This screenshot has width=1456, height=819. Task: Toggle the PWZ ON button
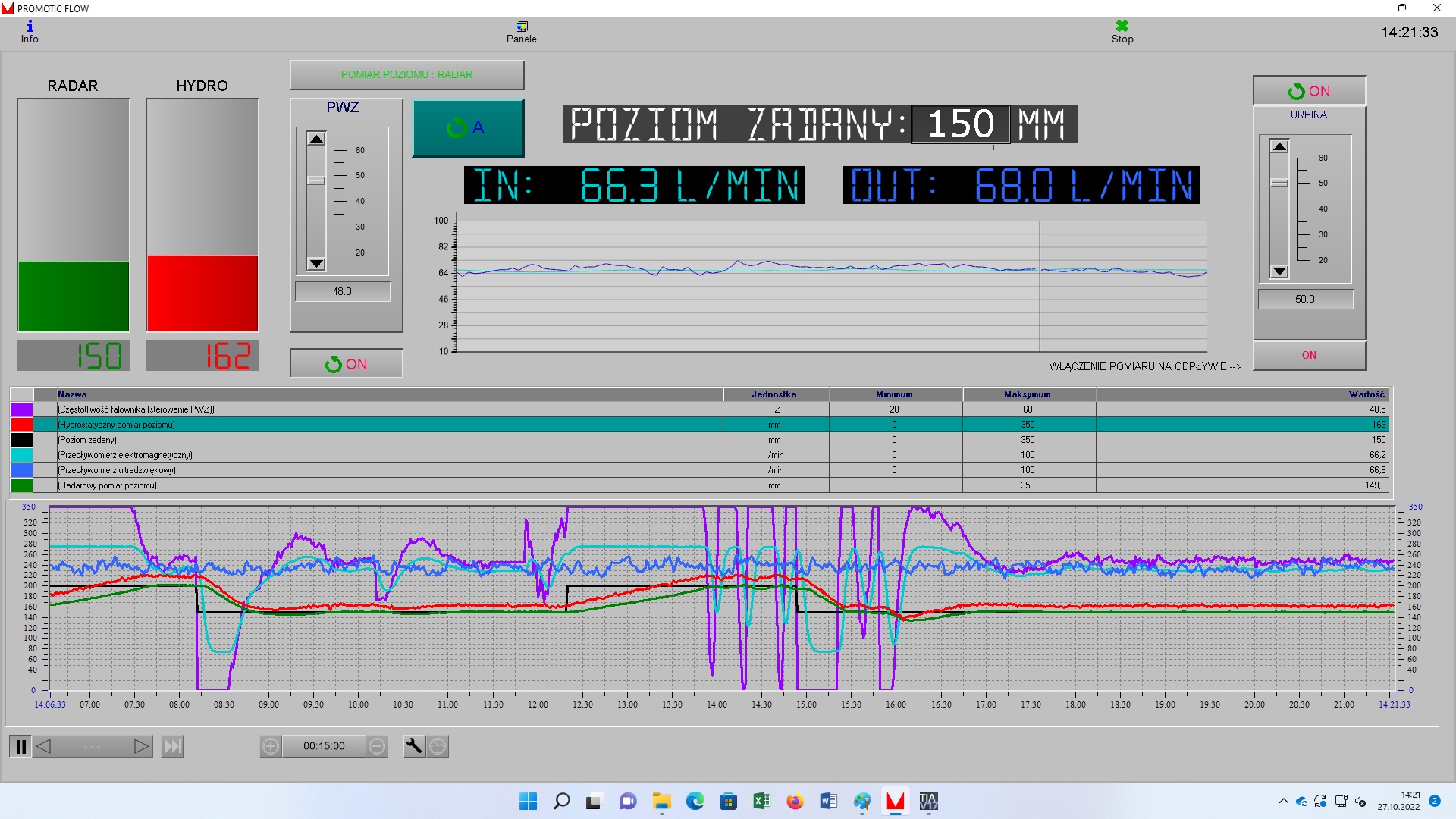[346, 364]
